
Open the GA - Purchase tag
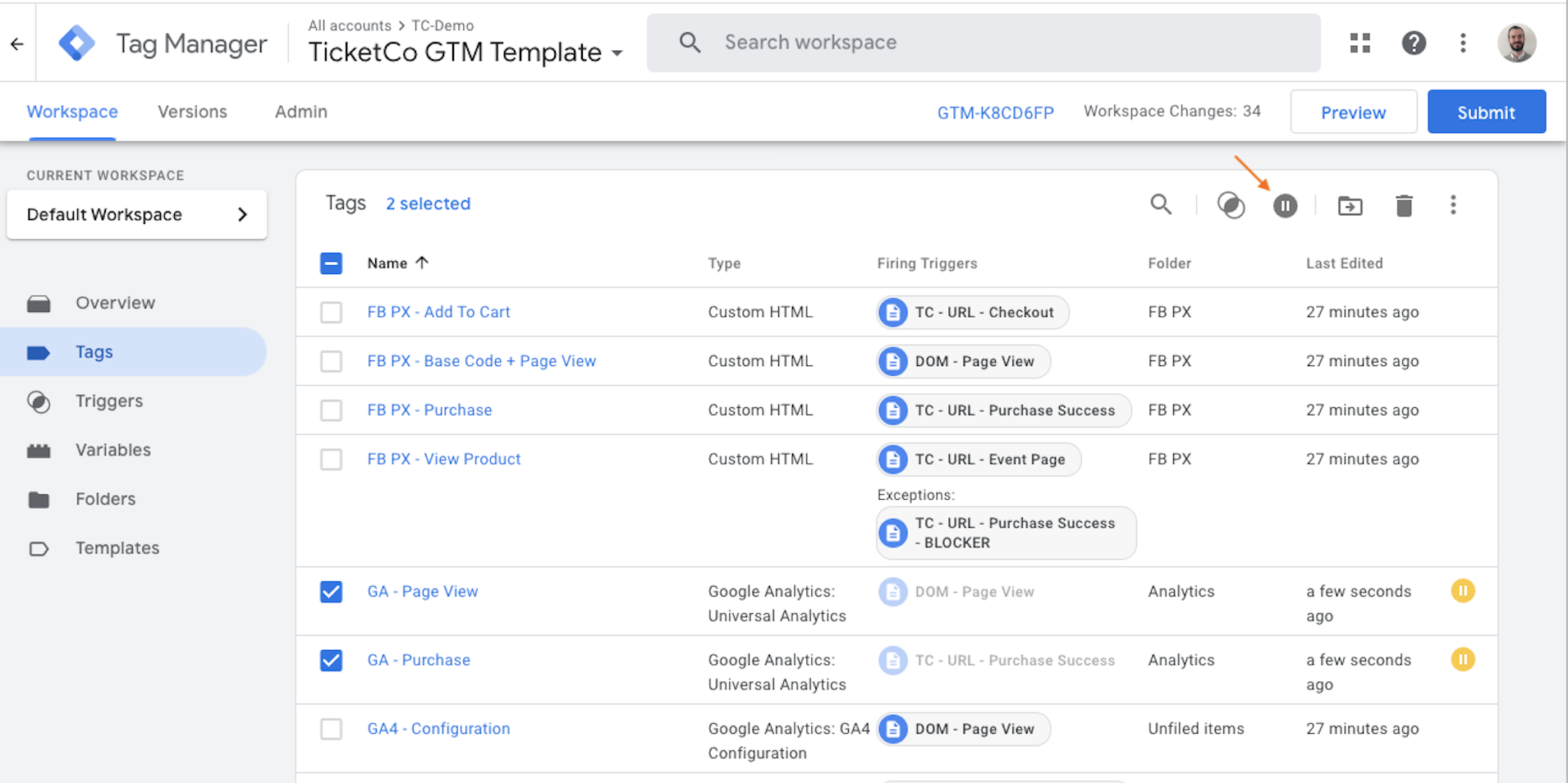tap(419, 661)
